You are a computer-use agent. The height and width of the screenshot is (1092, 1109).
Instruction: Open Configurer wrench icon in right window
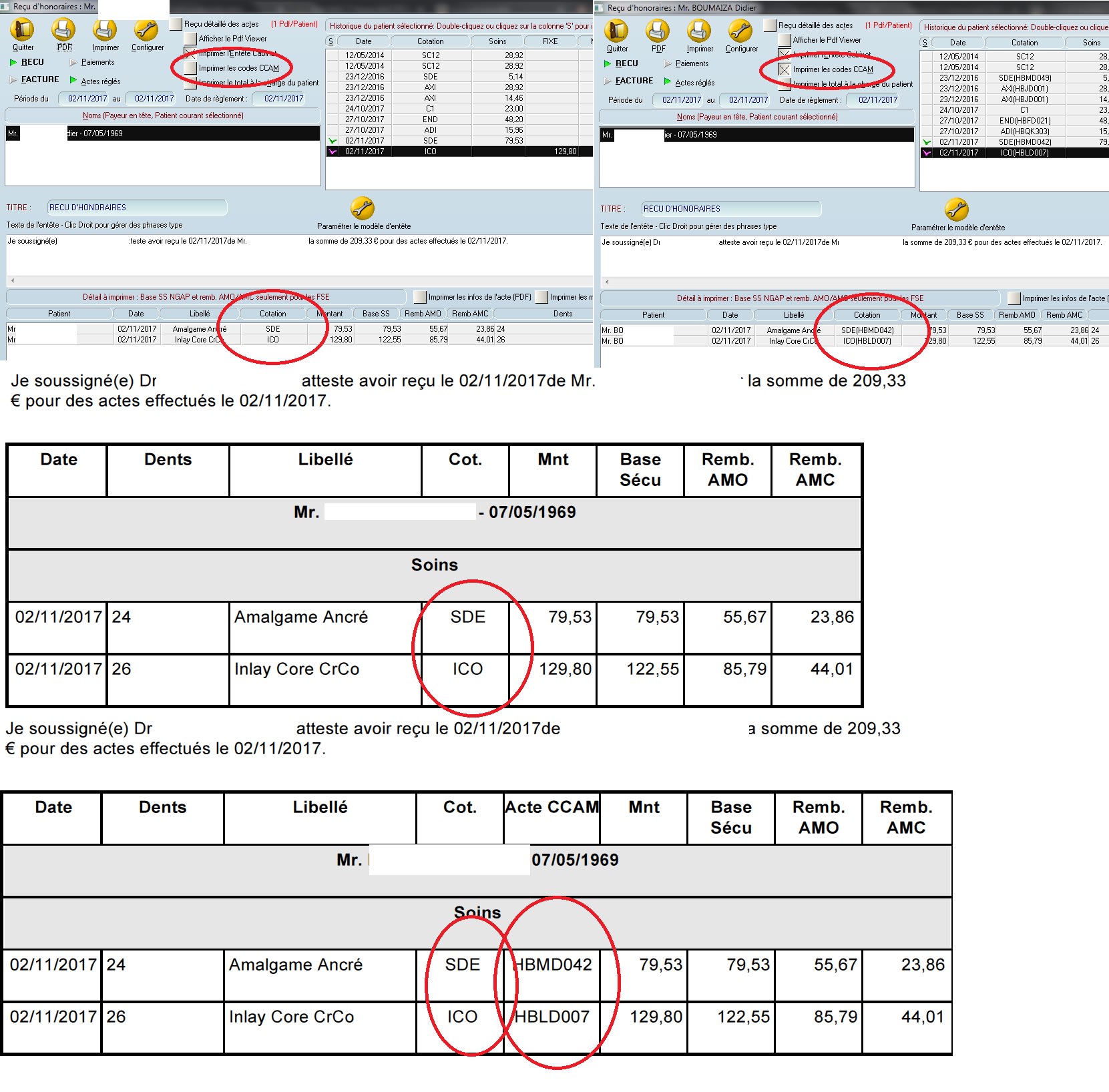tap(740, 31)
